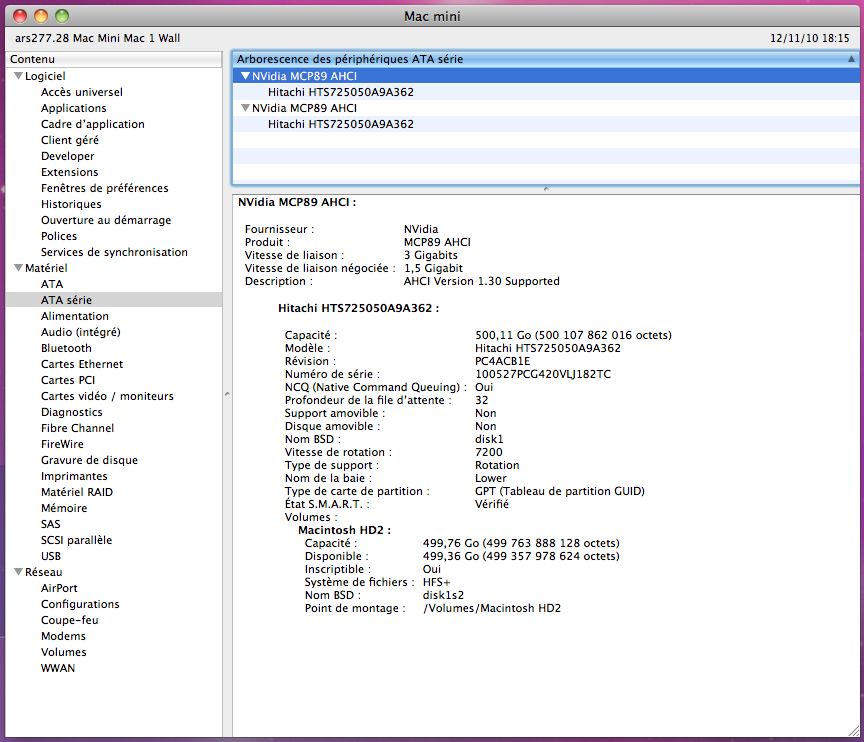This screenshot has width=864, height=742.
Task: Open Gravure de disque
Action: pos(89,459)
